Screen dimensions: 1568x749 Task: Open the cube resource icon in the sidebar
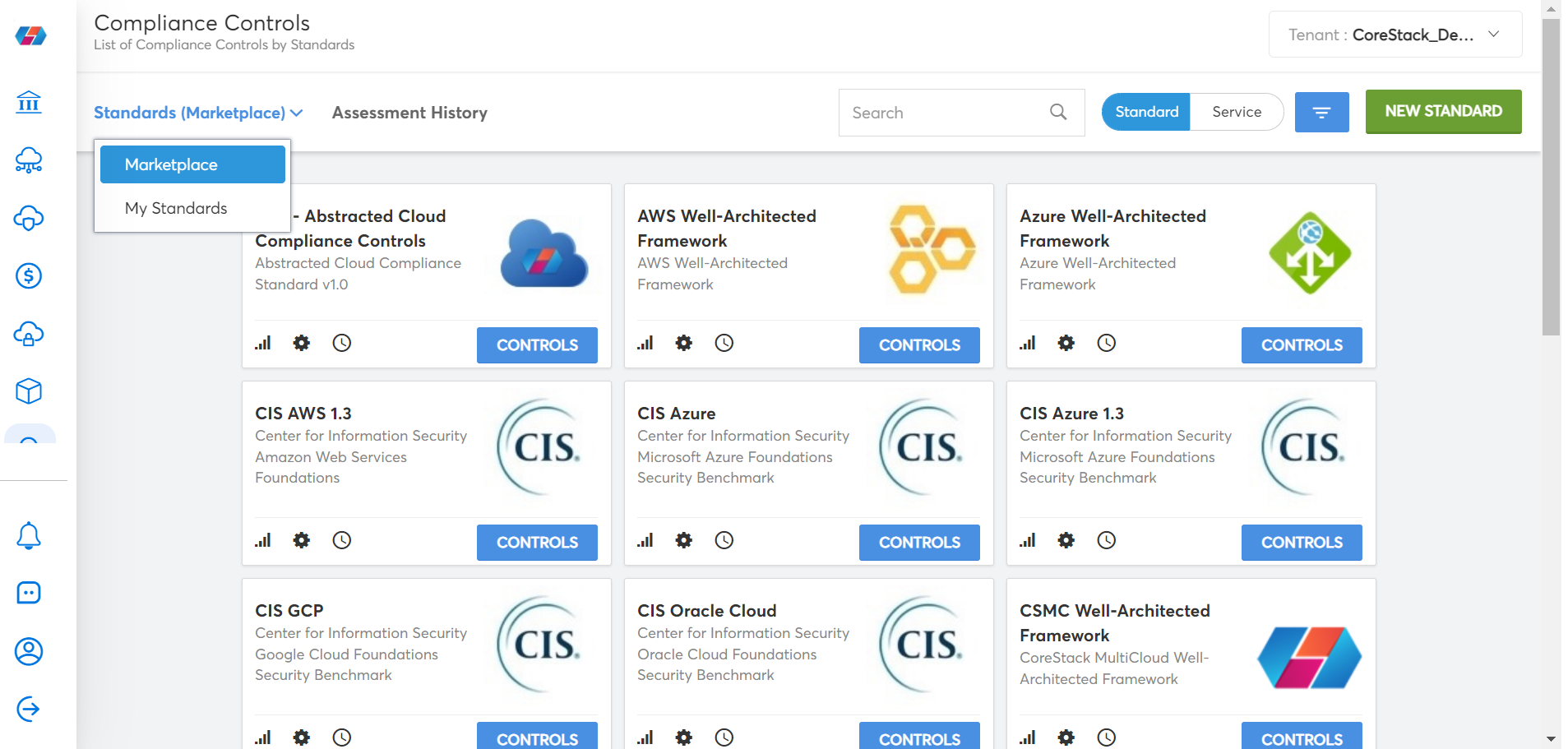point(29,391)
